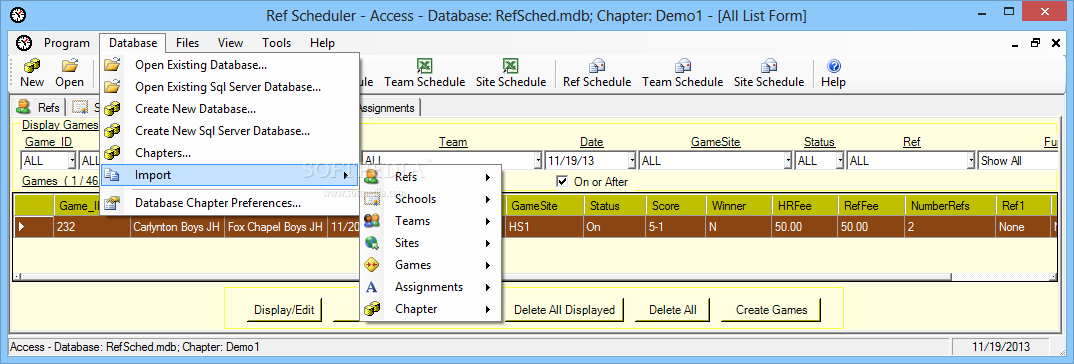The height and width of the screenshot is (364, 1074).
Task: Click the Database Chapter Preferences icon
Action: tap(112, 203)
